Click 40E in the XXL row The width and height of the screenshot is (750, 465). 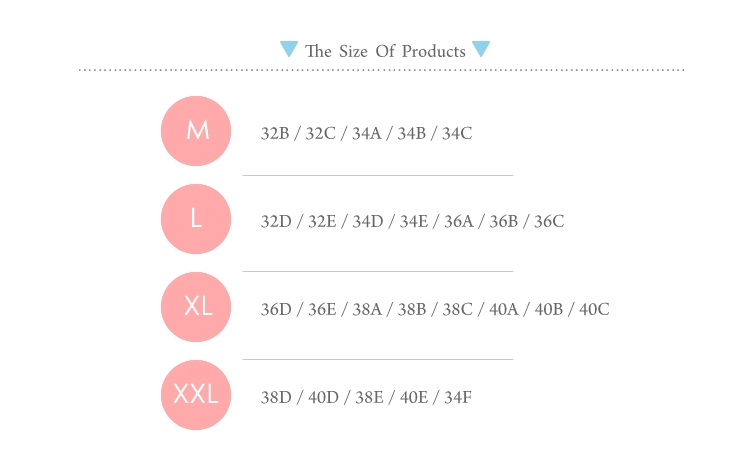414,398
